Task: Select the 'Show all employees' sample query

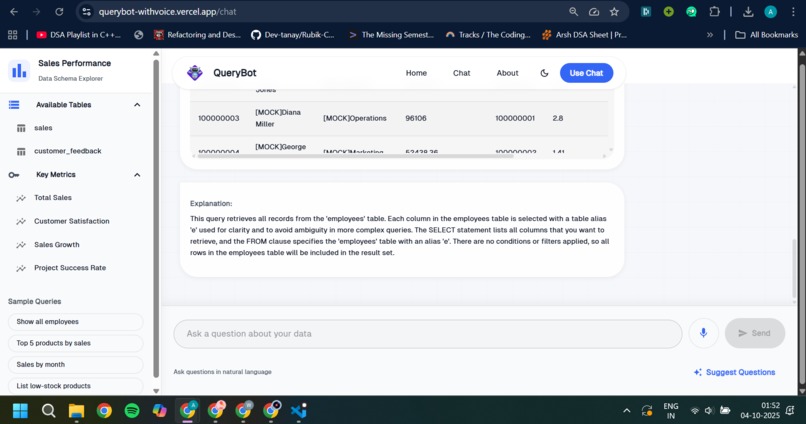Action: pyautogui.click(x=76, y=322)
